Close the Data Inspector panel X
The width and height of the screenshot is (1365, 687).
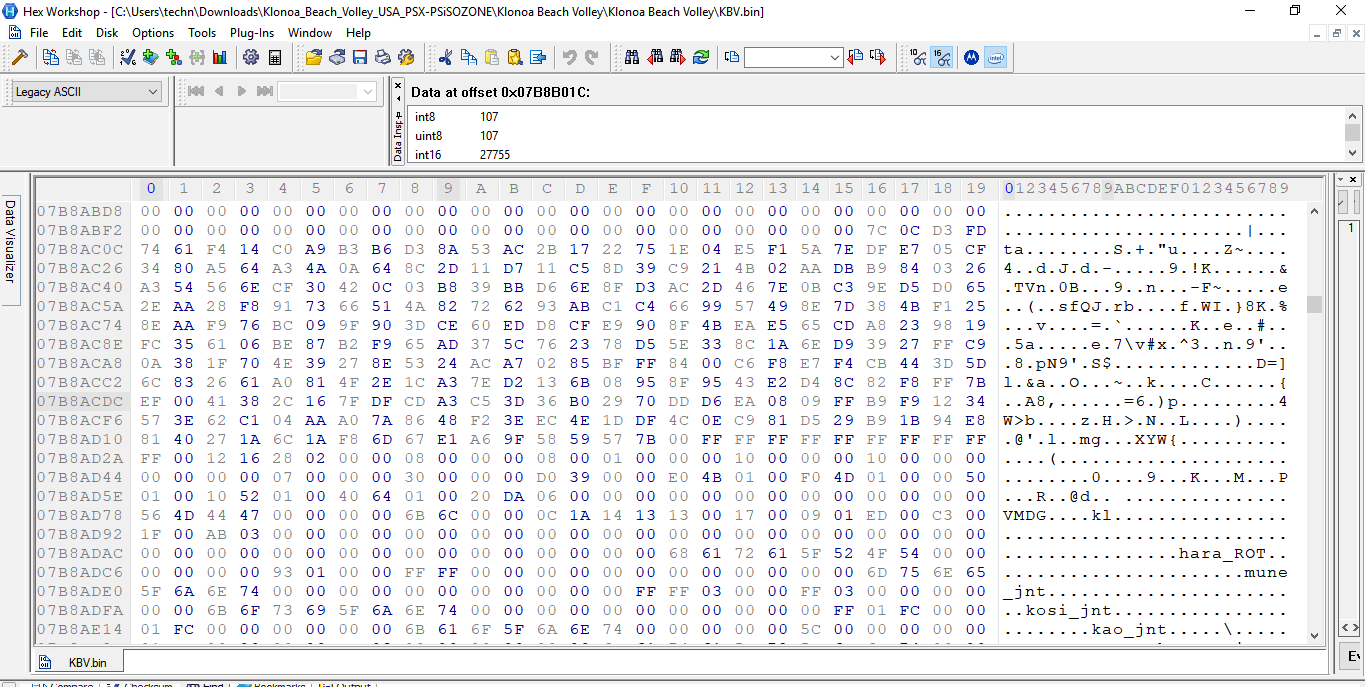pyautogui.click(x=398, y=84)
